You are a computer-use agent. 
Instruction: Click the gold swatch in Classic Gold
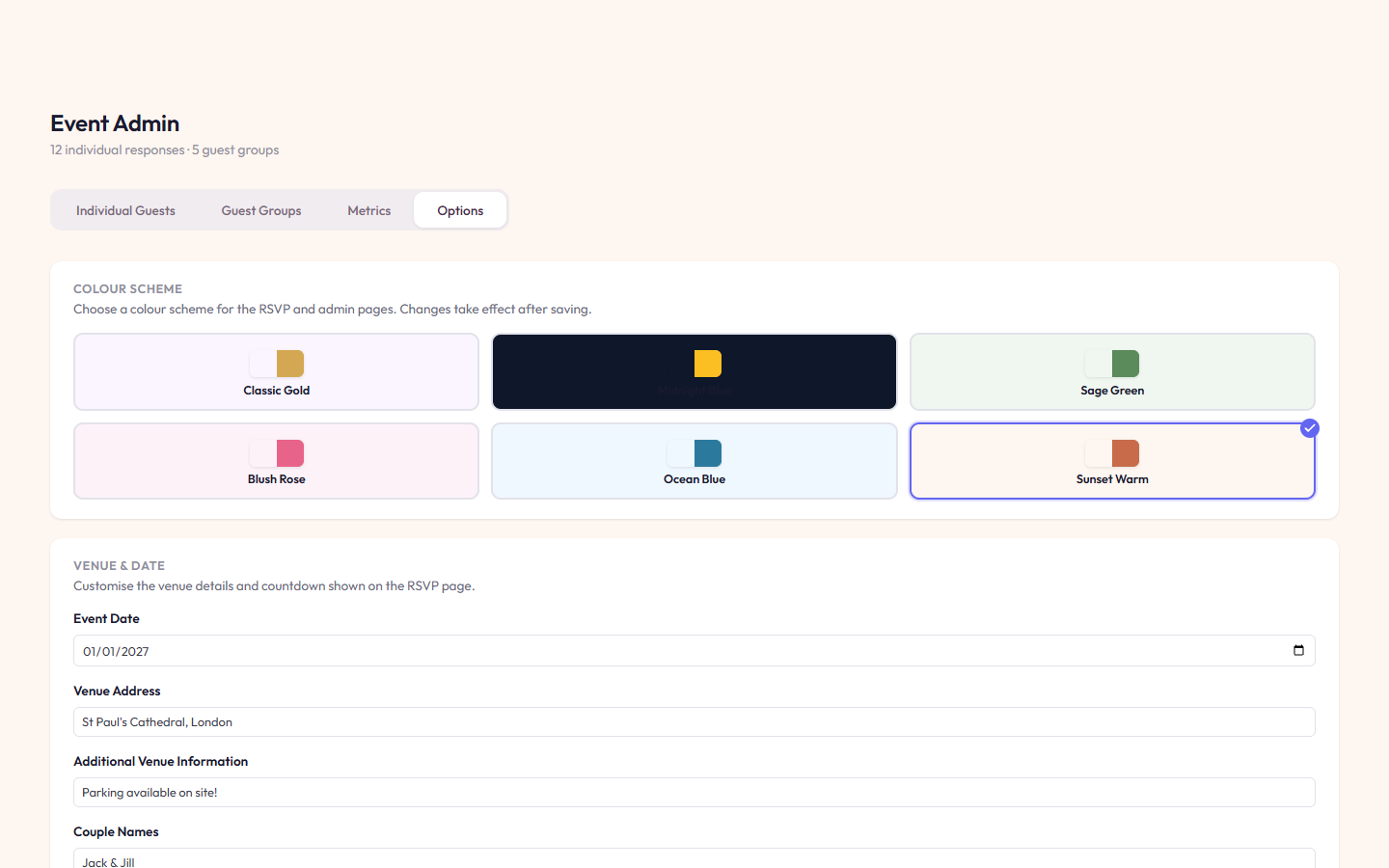click(290, 364)
